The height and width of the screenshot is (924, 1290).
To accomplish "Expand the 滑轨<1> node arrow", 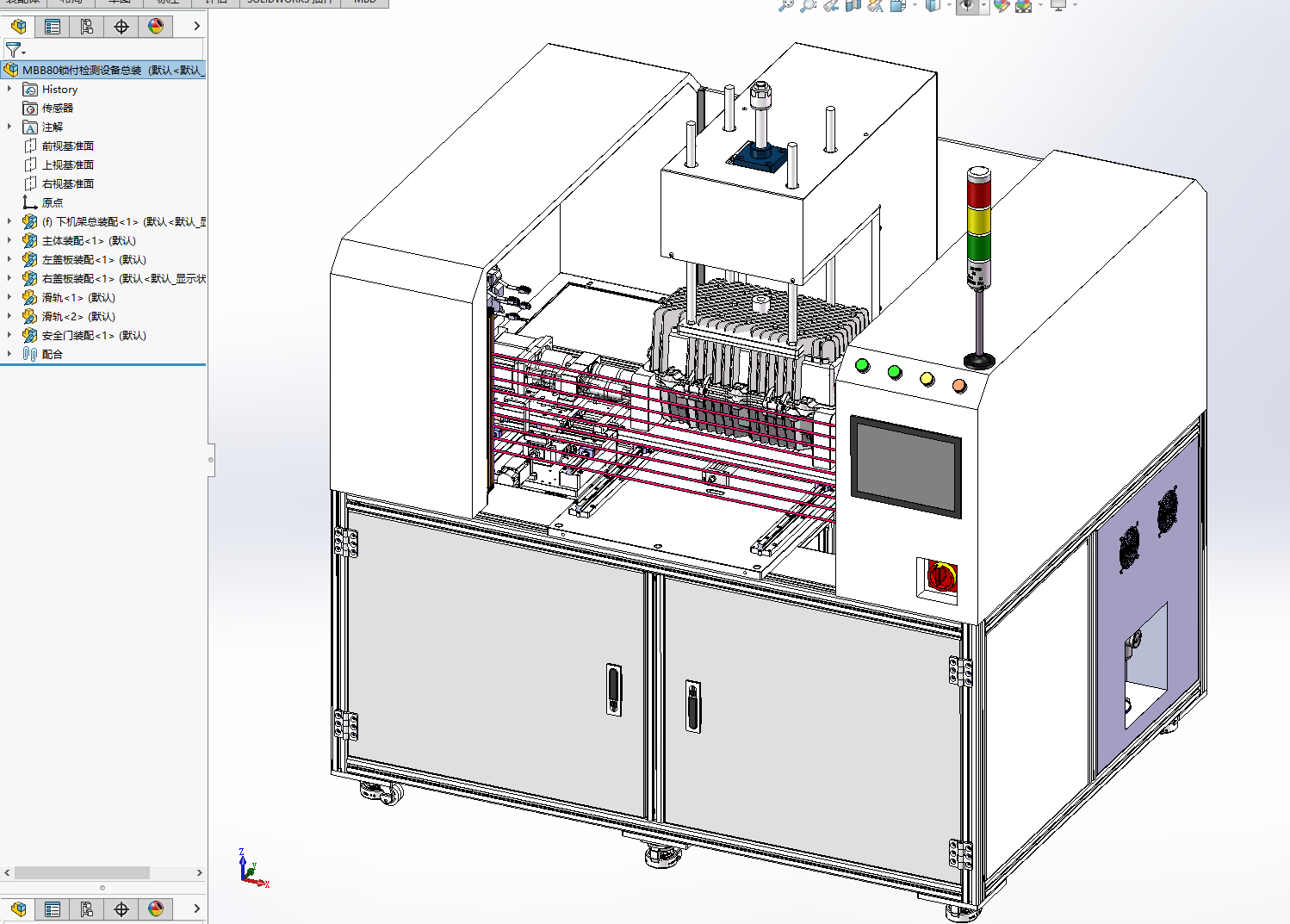I will point(9,297).
